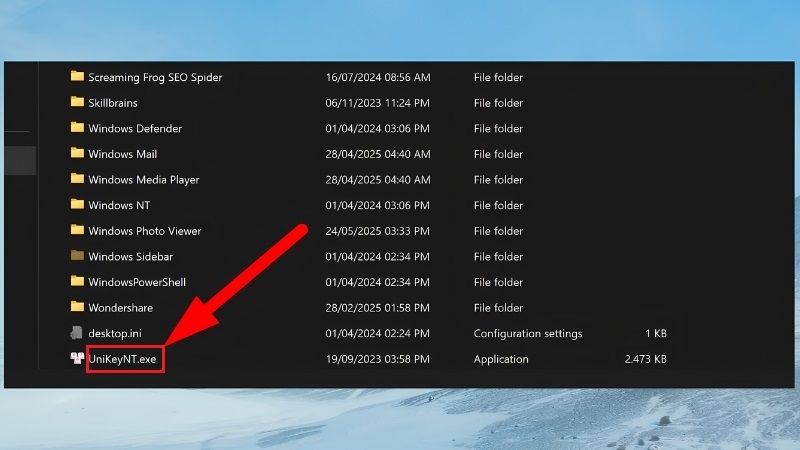Click File folder type of Wondershare row

498,308
